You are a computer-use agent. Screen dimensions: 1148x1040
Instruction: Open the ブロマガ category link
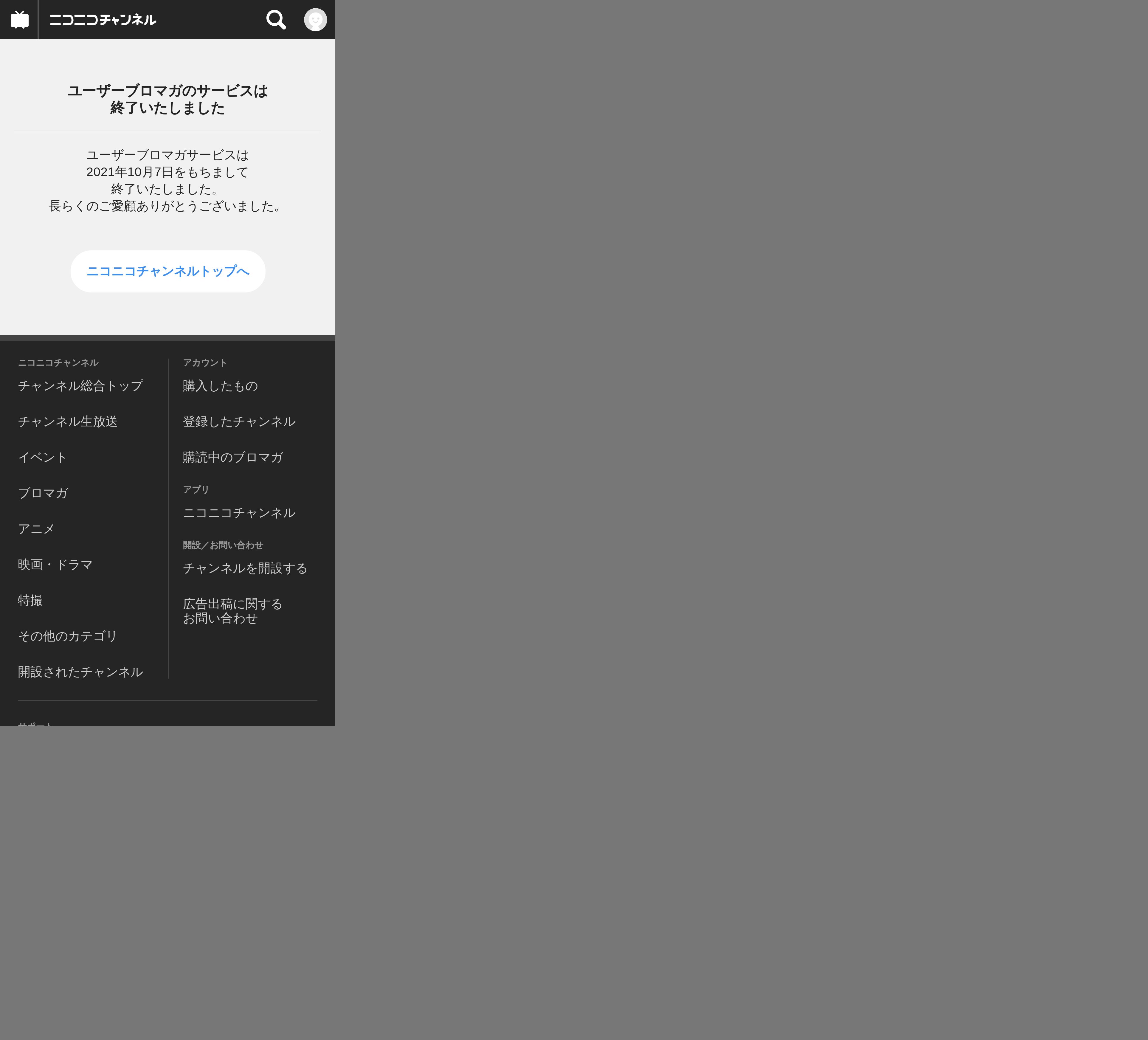(43, 493)
